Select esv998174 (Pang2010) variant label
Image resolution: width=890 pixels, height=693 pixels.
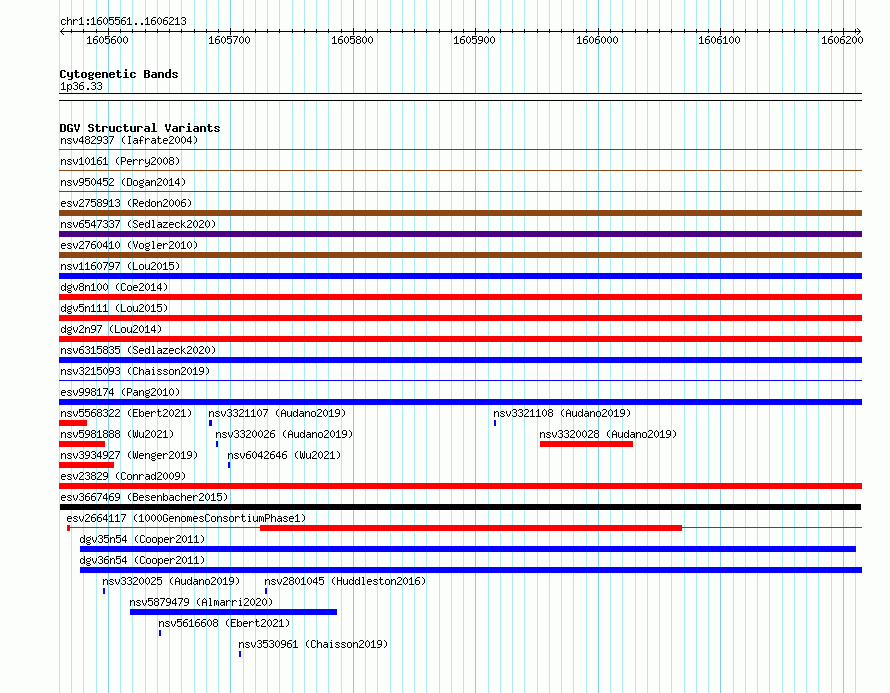(x=120, y=392)
